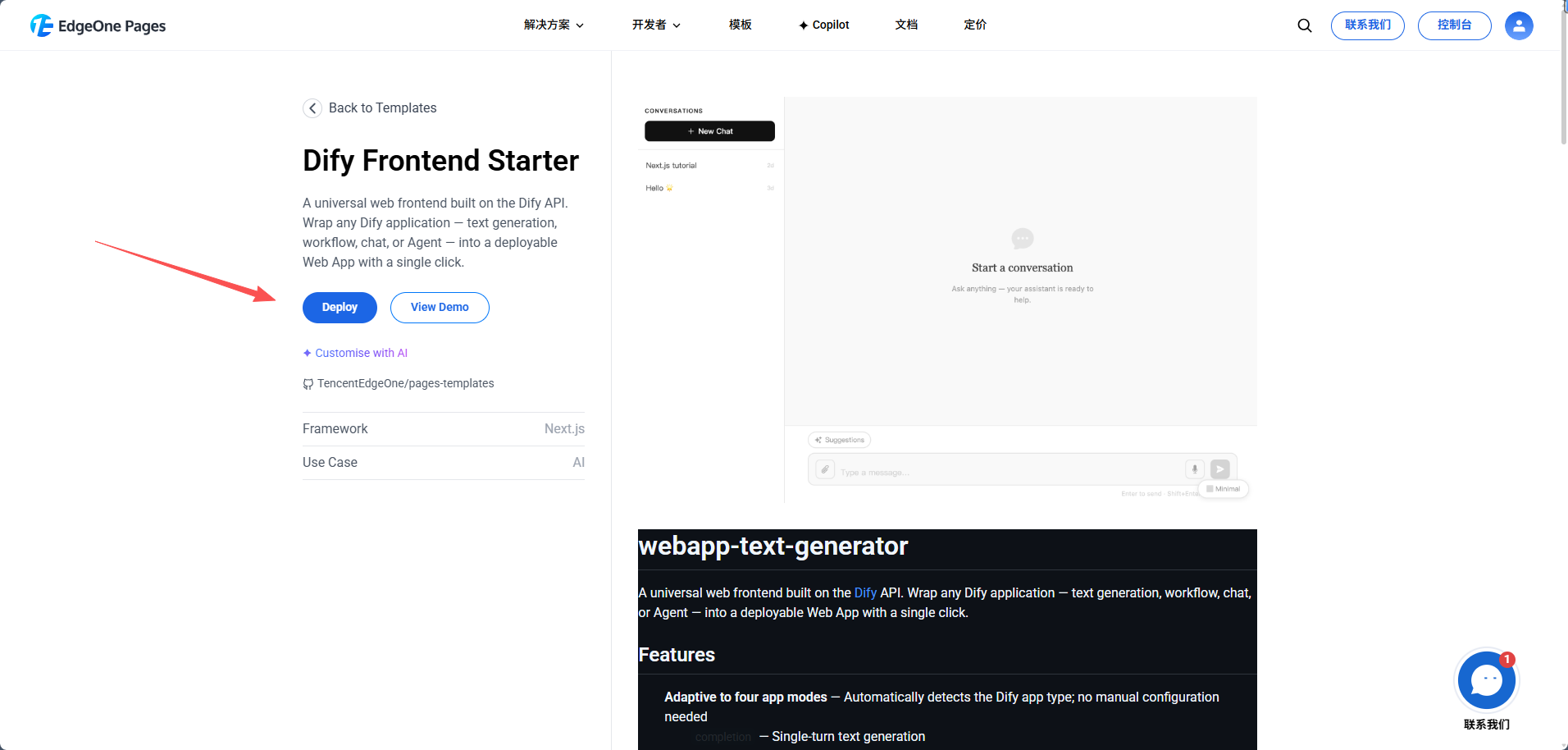Open the floating chat support bubble
The width and height of the screenshot is (1568, 750).
click(x=1486, y=680)
